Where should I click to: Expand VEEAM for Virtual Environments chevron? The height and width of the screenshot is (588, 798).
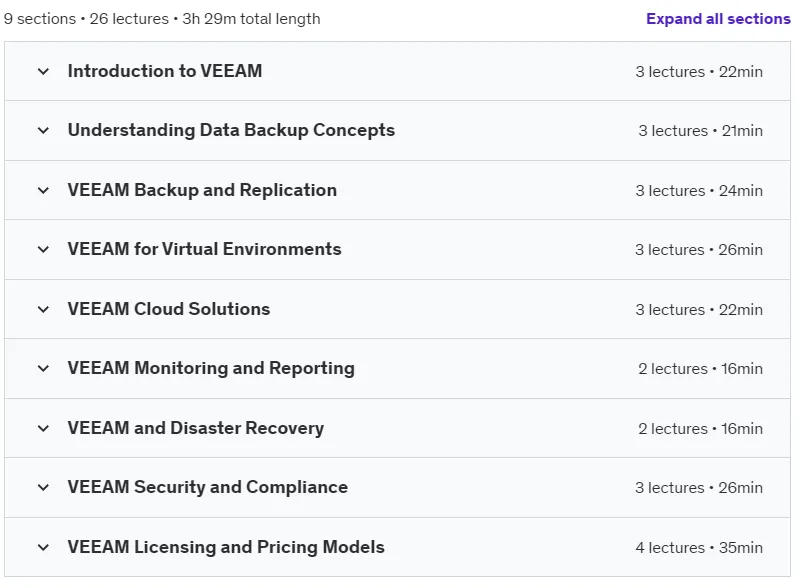pos(43,249)
